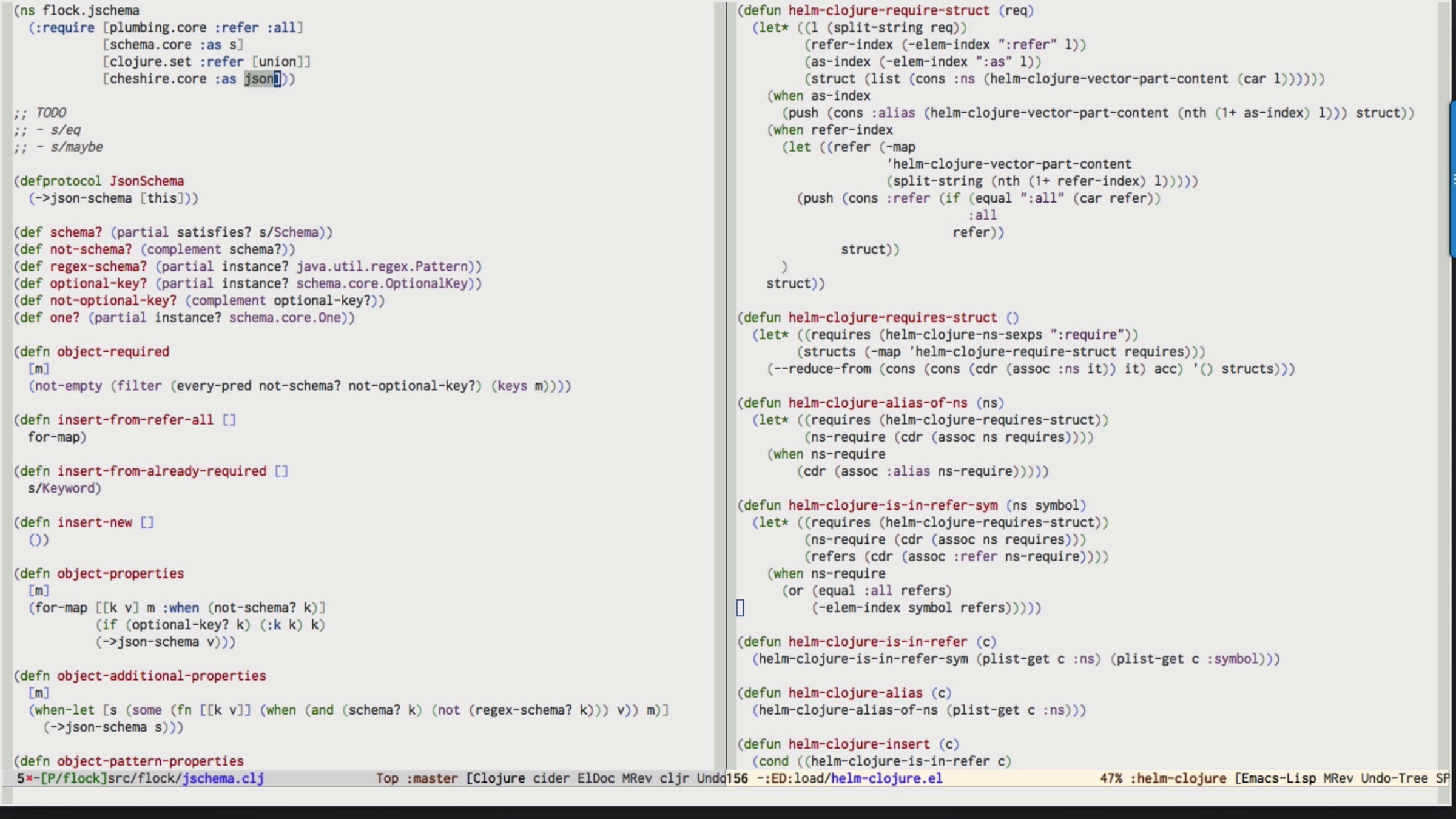Image resolution: width=1456 pixels, height=819 pixels.
Task: Click 'regex-schema?' definition name
Action: [x=98, y=266]
